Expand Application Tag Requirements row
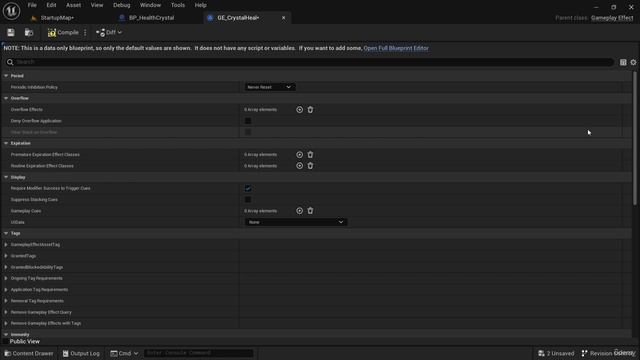Screen dimensions: 640x360 tap(6, 289)
